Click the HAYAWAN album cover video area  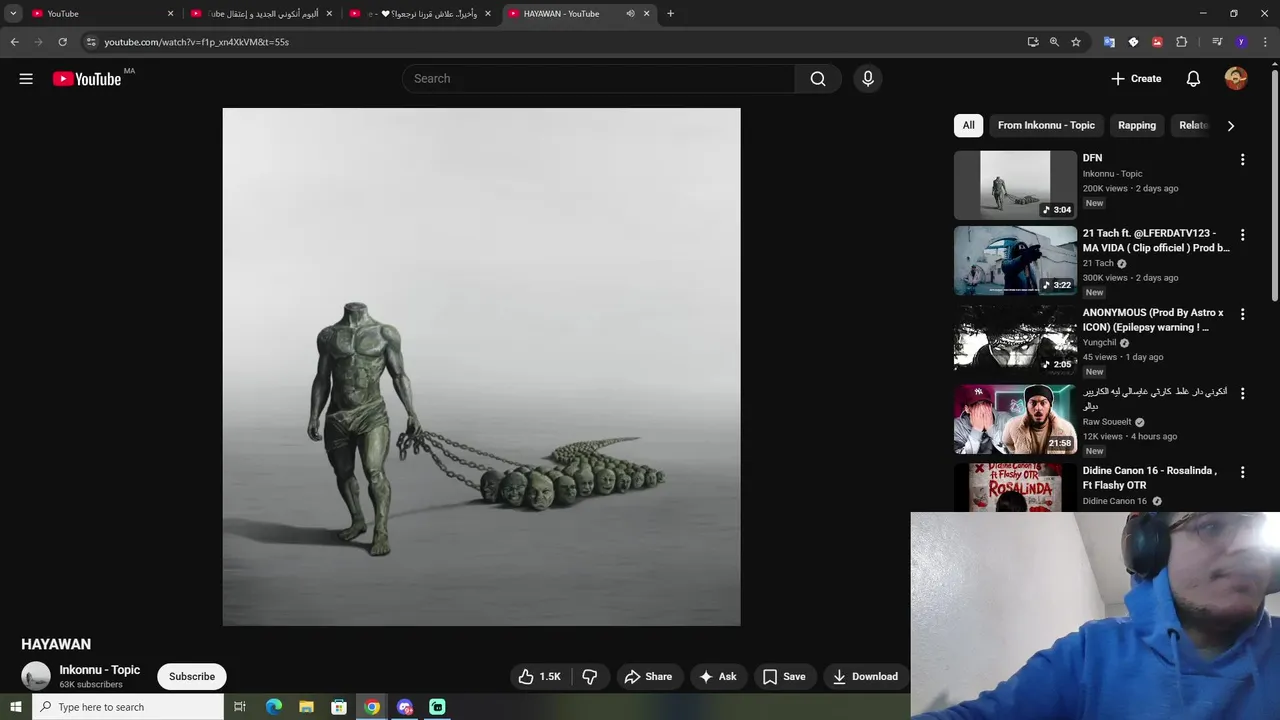point(481,367)
